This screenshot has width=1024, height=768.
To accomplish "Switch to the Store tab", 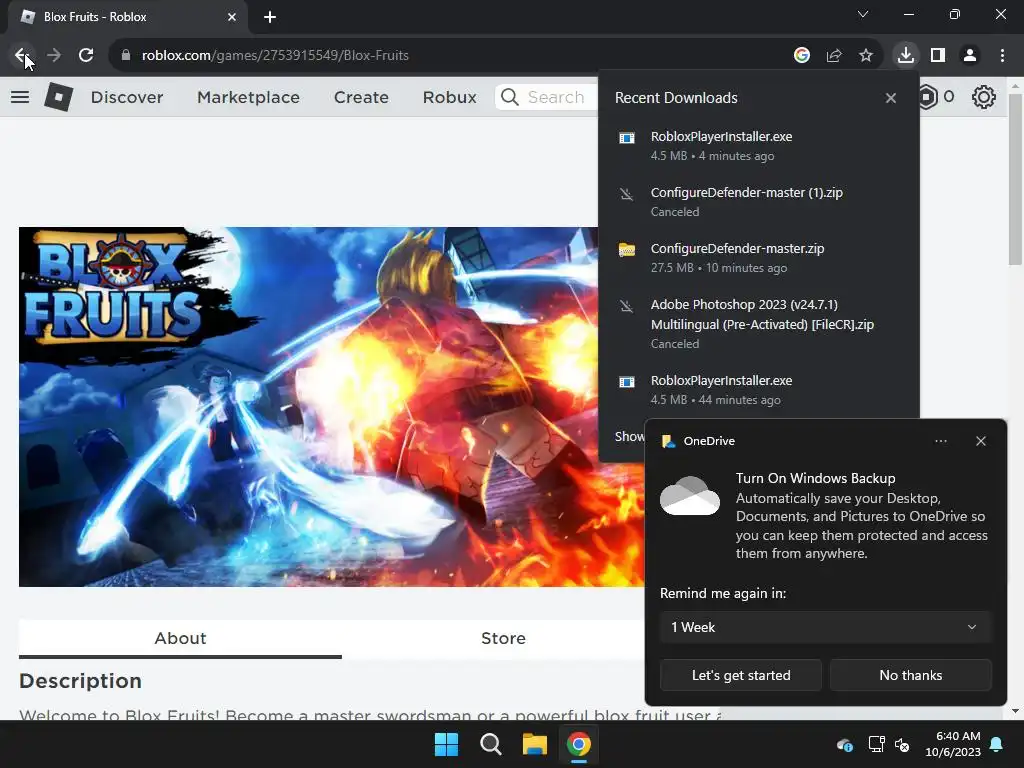I will (503, 639).
